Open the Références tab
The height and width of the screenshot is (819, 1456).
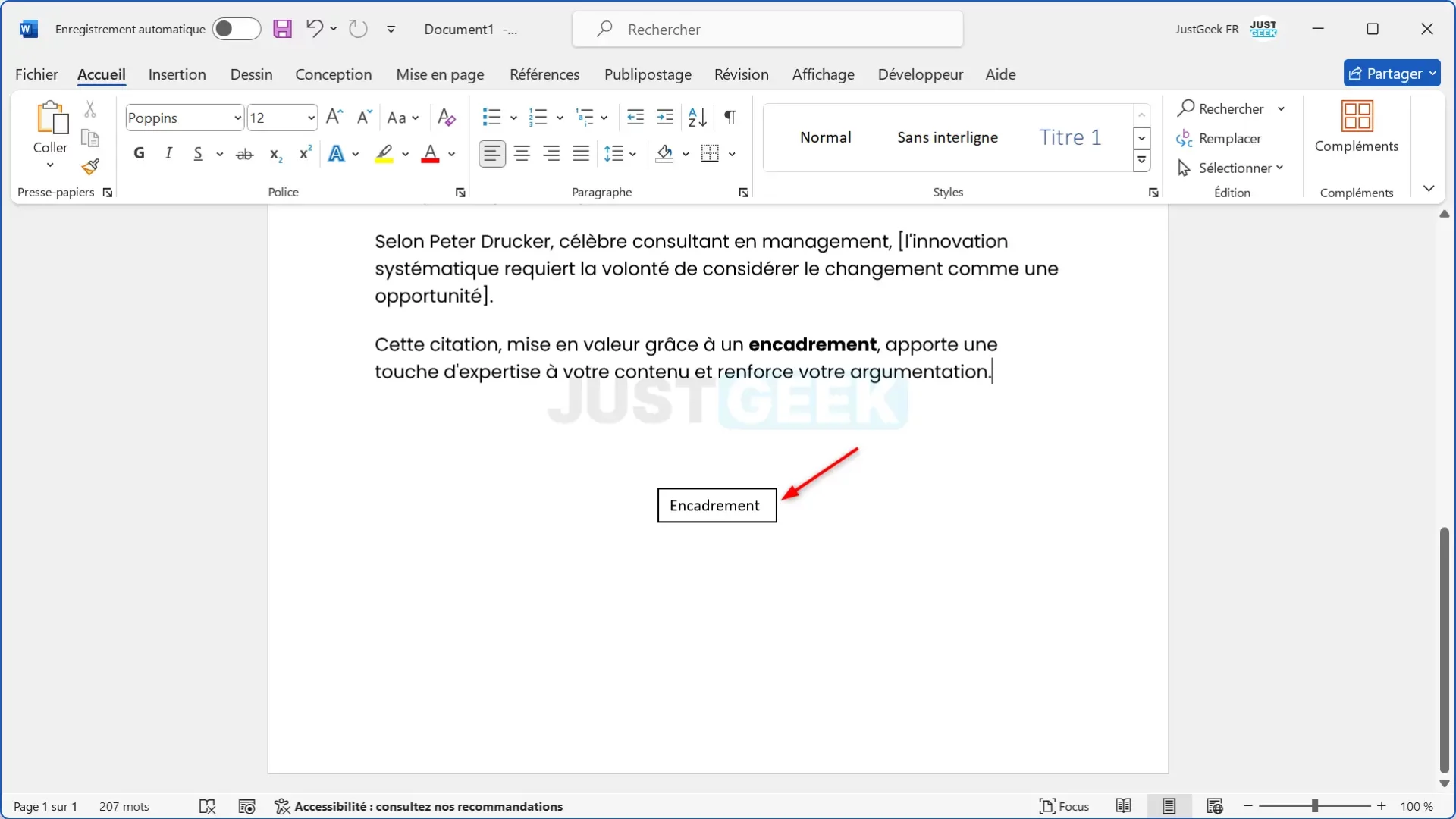544,74
